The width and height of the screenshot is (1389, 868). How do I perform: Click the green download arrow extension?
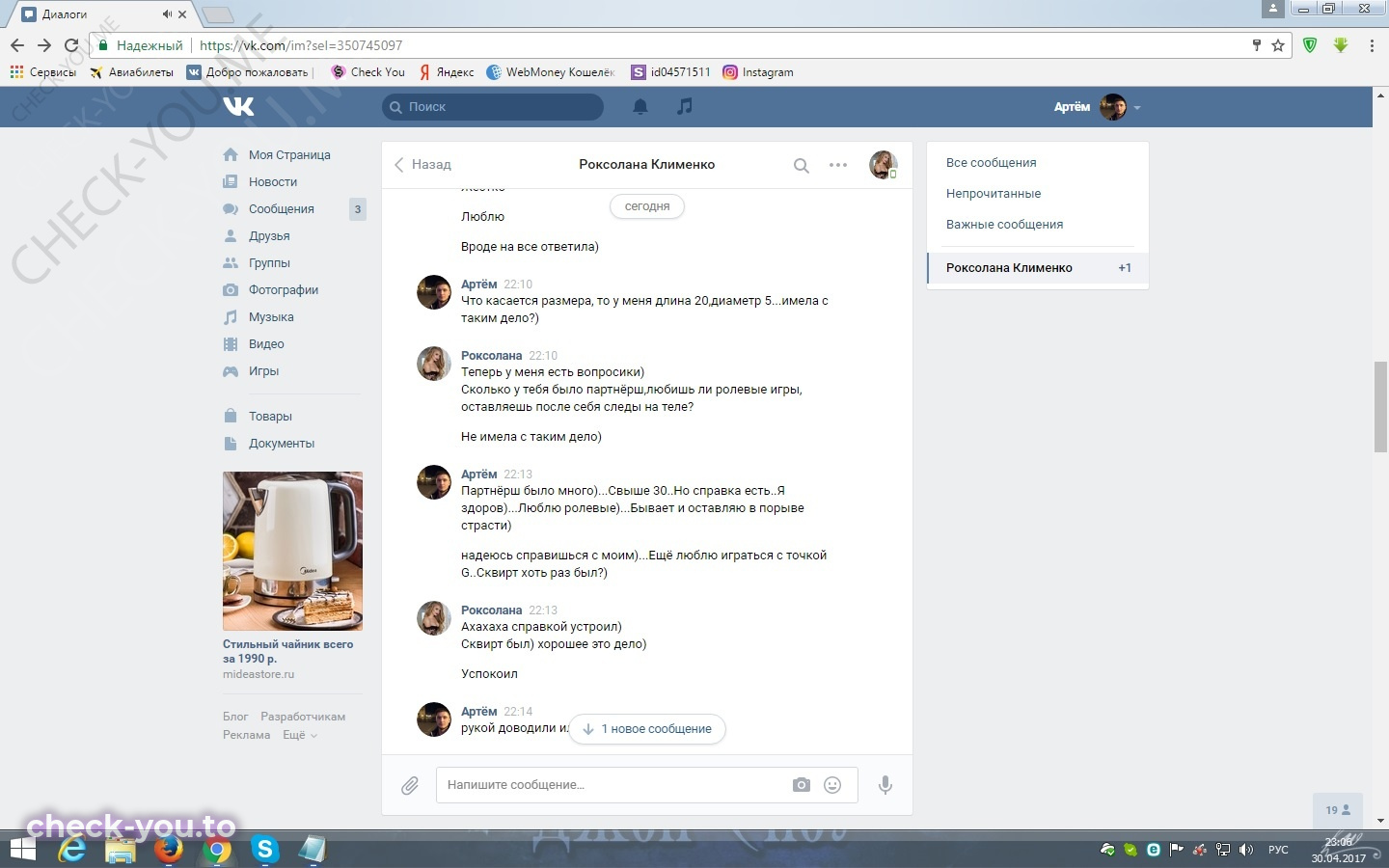click(x=1341, y=45)
